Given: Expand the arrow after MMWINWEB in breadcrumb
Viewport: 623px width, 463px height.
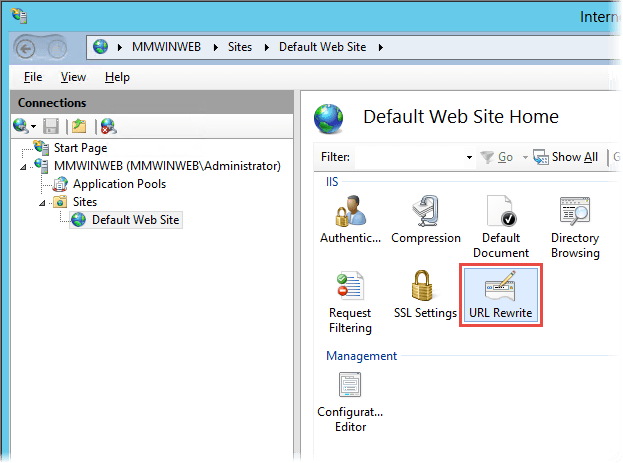Looking at the screenshot, I should coord(216,47).
